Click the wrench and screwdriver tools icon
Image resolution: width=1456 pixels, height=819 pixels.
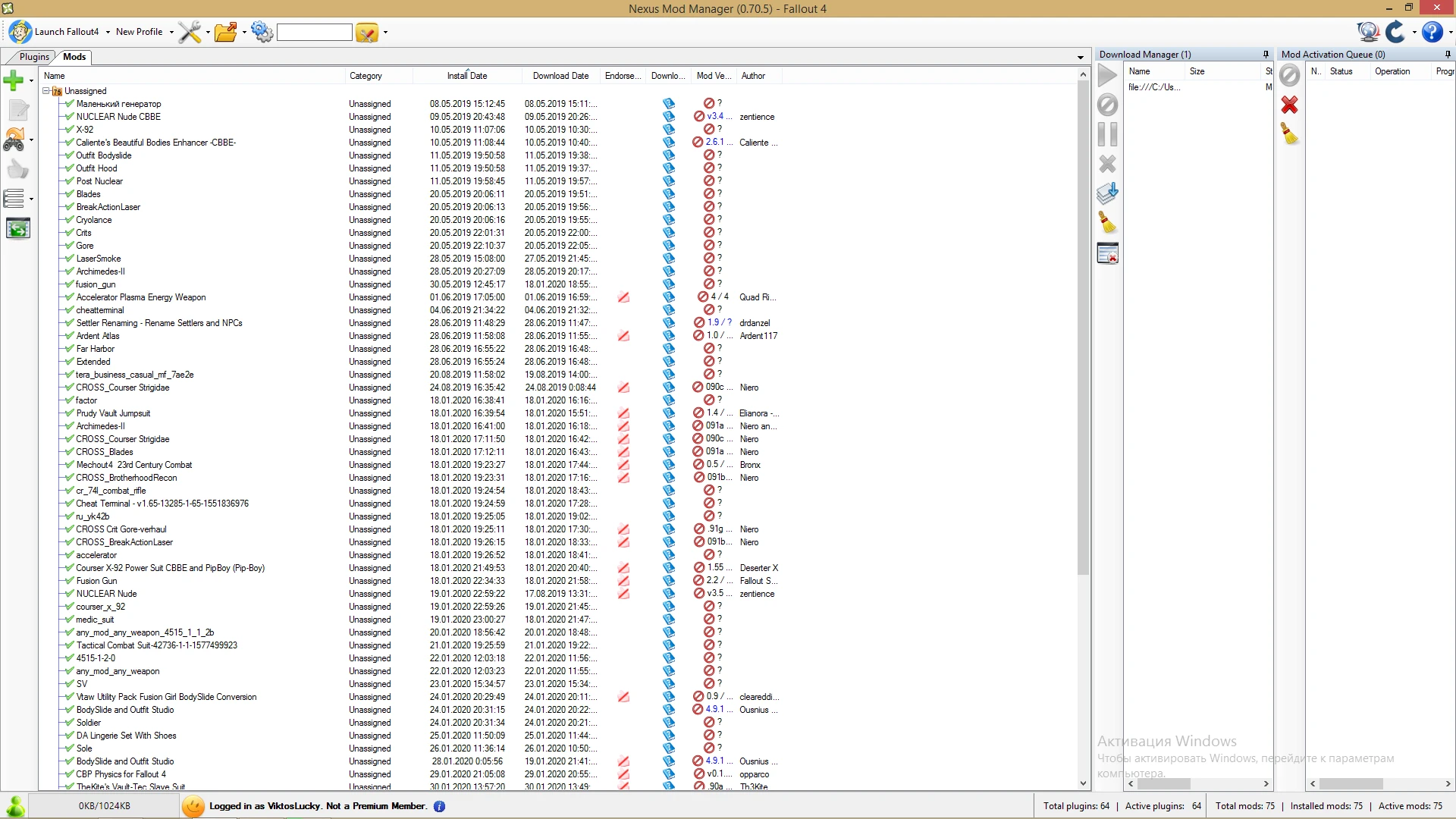(x=190, y=32)
